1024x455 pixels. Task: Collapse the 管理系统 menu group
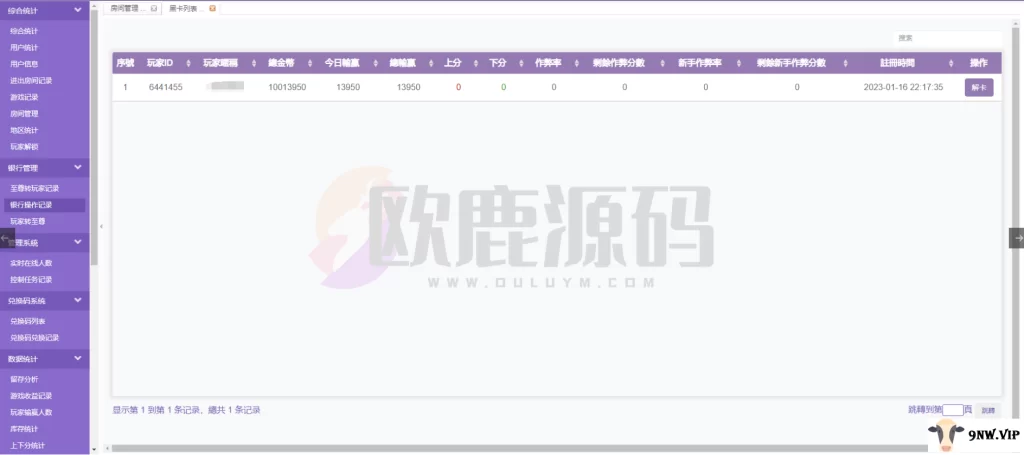click(78, 242)
